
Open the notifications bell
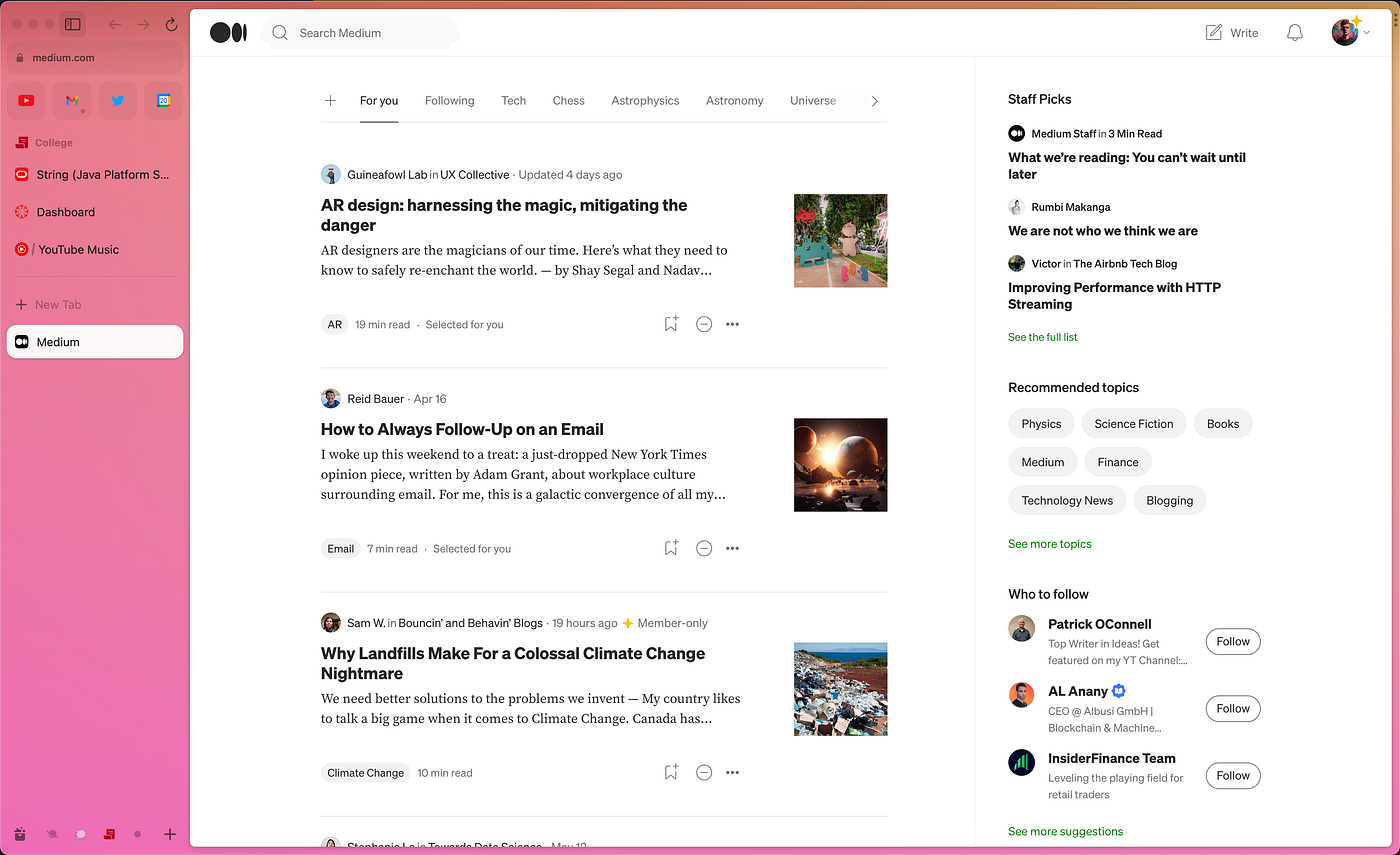(1294, 32)
